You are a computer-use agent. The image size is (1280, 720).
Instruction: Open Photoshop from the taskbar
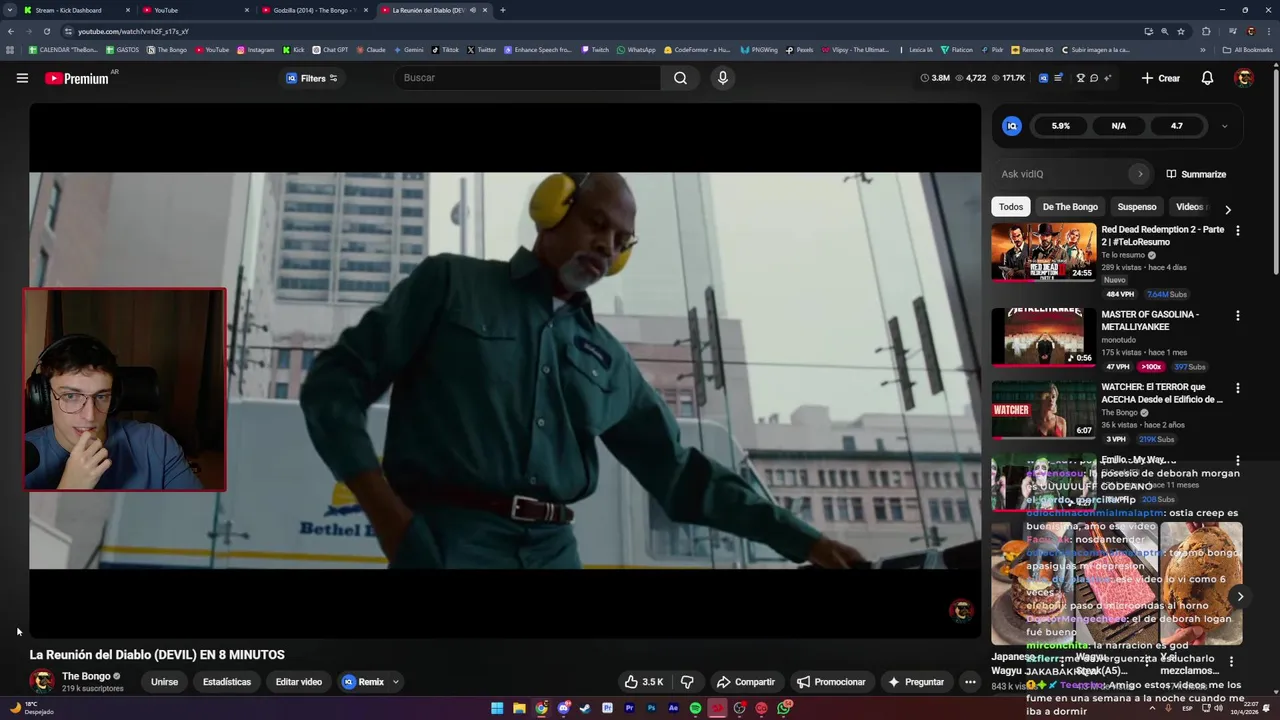point(651,708)
